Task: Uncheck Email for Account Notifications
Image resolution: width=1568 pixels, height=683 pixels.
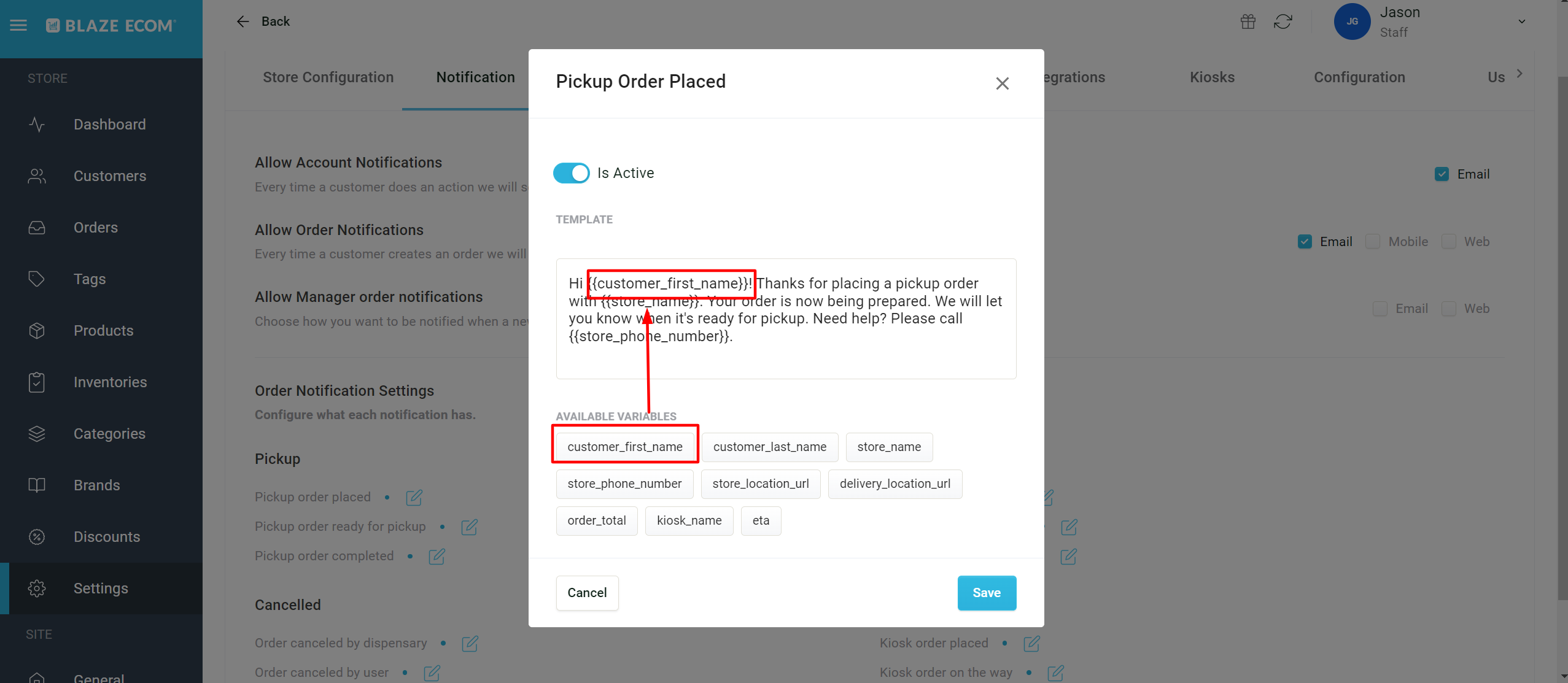Action: [x=1442, y=174]
